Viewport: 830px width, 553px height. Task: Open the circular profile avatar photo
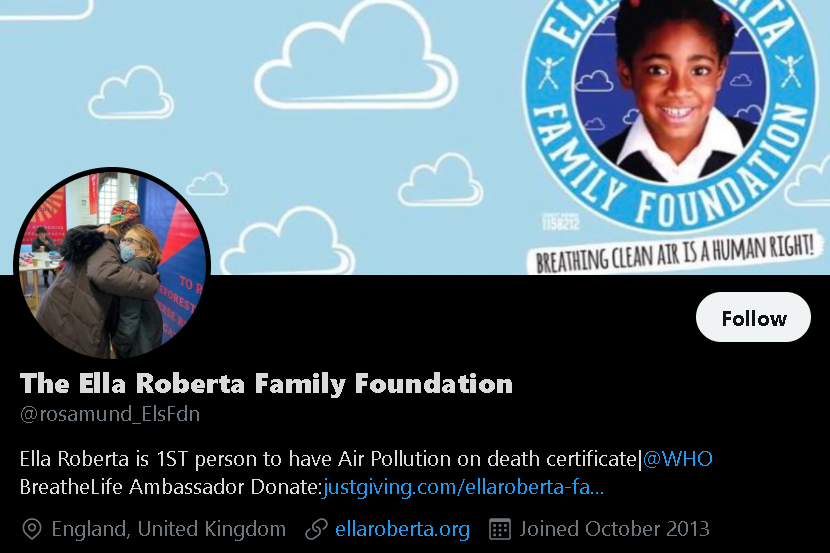[112, 264]
